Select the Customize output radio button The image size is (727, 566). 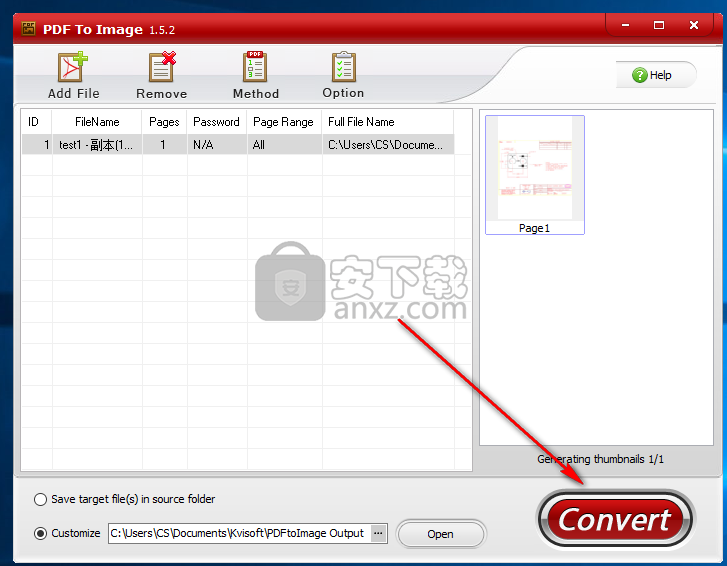(x=41, y=533)
